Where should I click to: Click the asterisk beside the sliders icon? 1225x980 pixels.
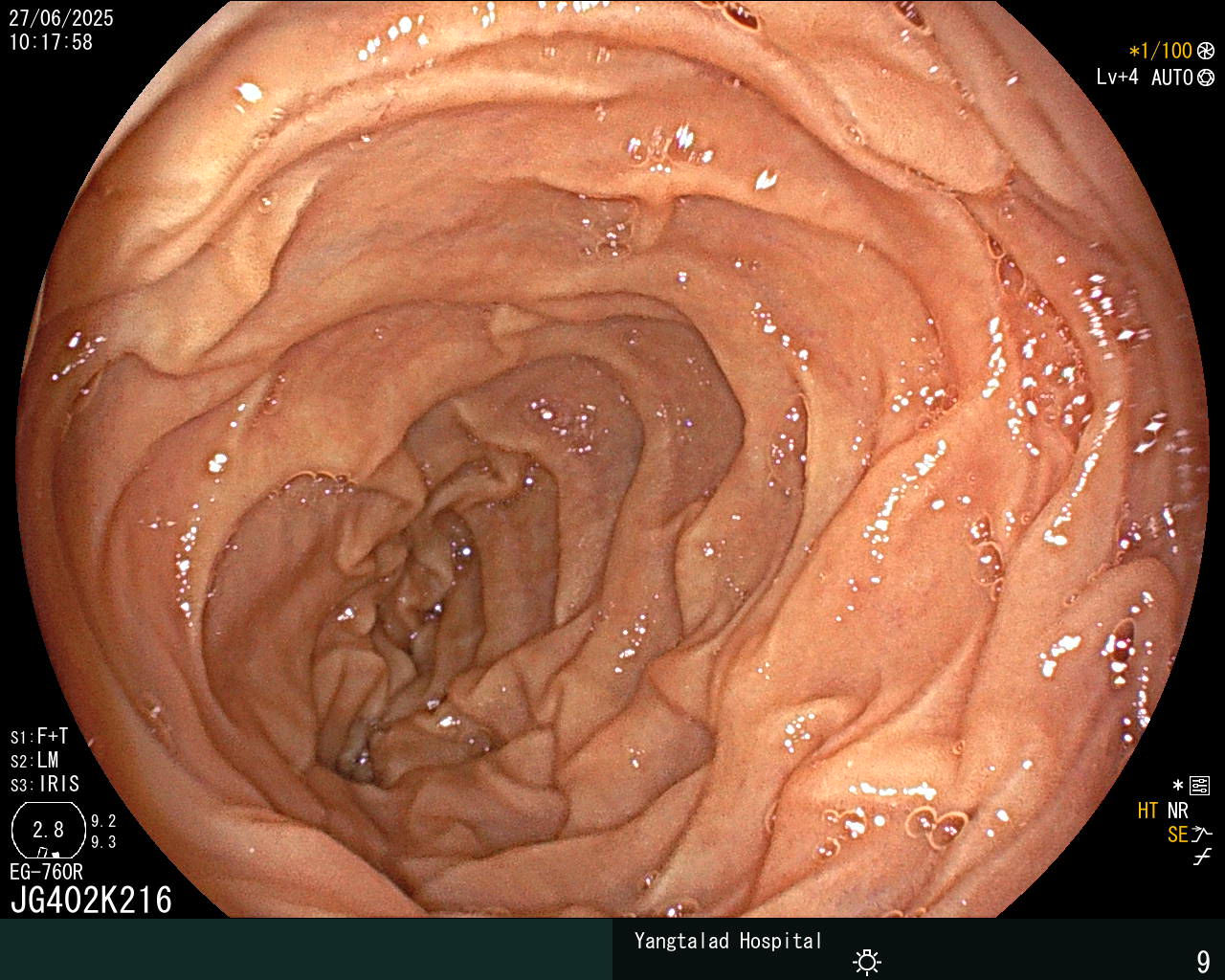coord(1178,786)
